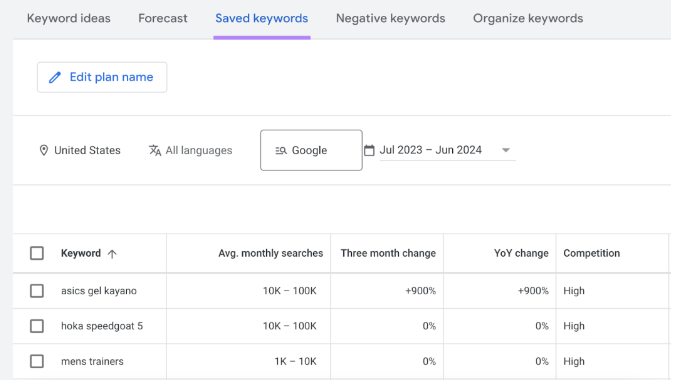680x391 pixels.
Task: Click the pencil icon on Edit plan name
Action: coord(55,77)
